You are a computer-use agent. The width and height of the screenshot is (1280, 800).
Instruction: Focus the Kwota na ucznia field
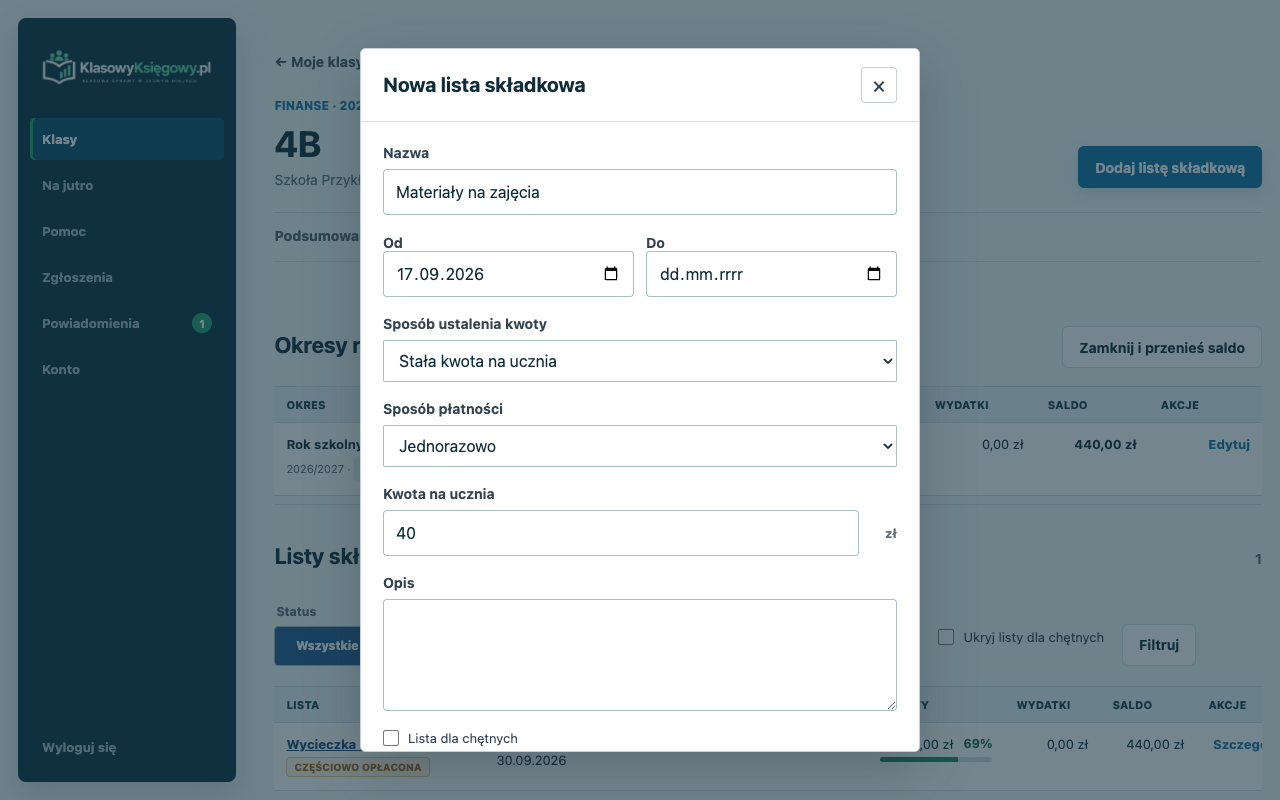click(x=621, y=533)
